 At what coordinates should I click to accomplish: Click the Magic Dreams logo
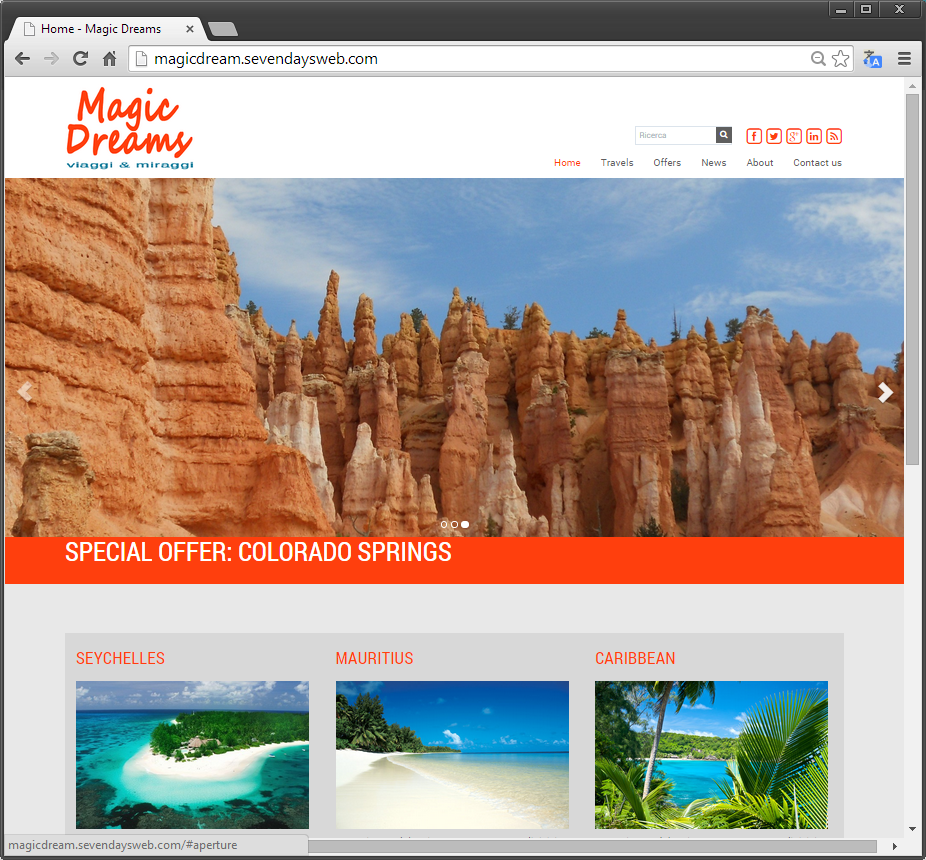[130, 128]
